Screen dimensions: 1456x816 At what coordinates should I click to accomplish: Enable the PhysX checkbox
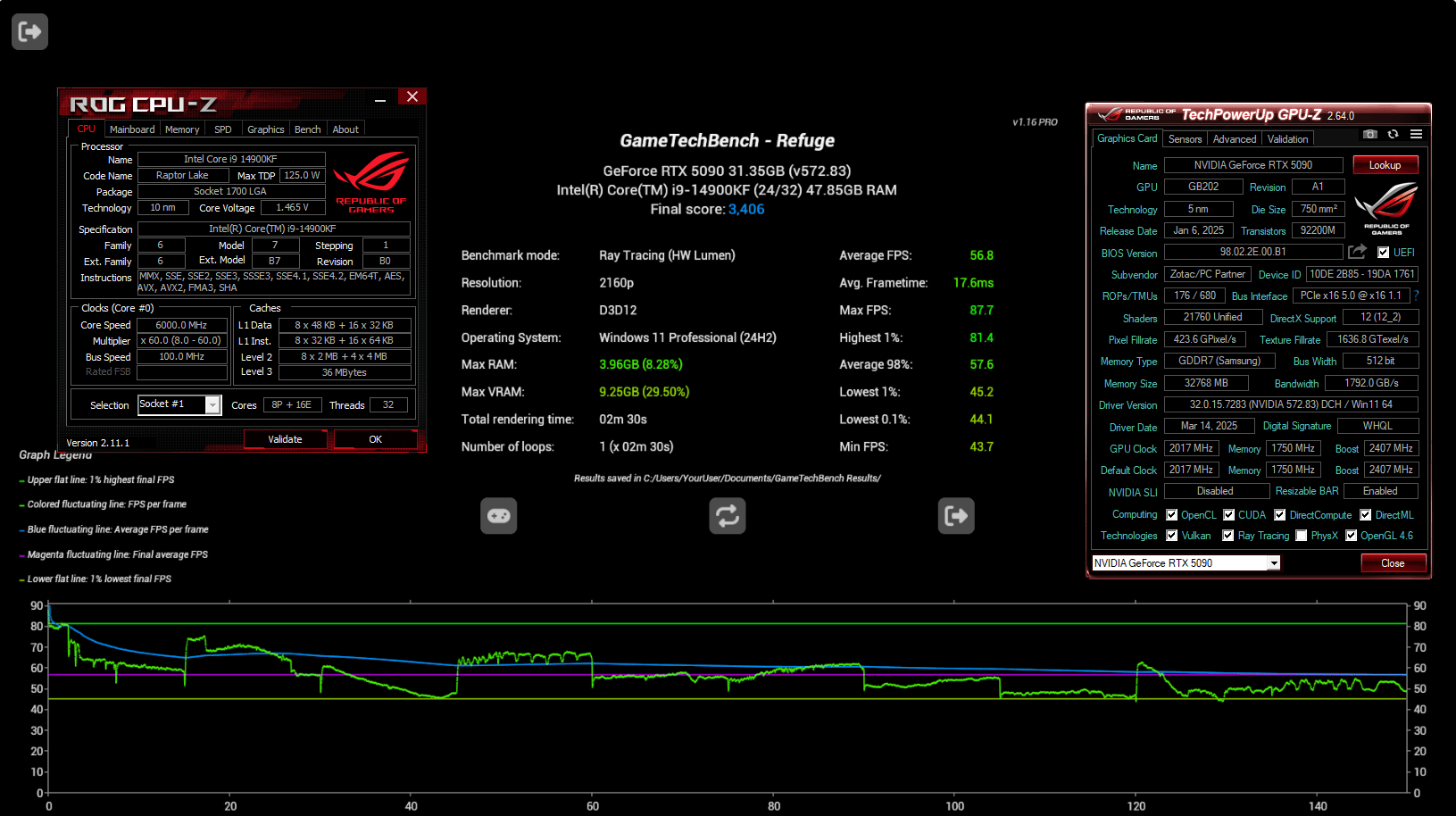pyautogui.click(x=1301, y=536)
